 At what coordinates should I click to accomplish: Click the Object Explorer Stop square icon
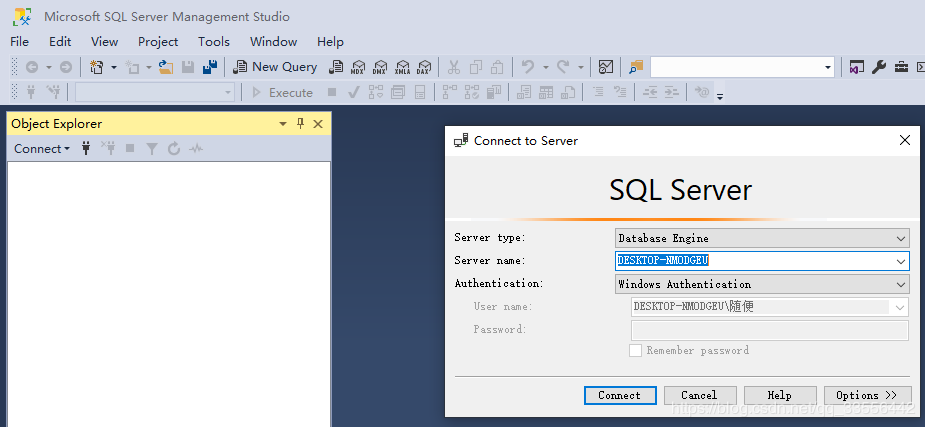click(x=130, y=149)
